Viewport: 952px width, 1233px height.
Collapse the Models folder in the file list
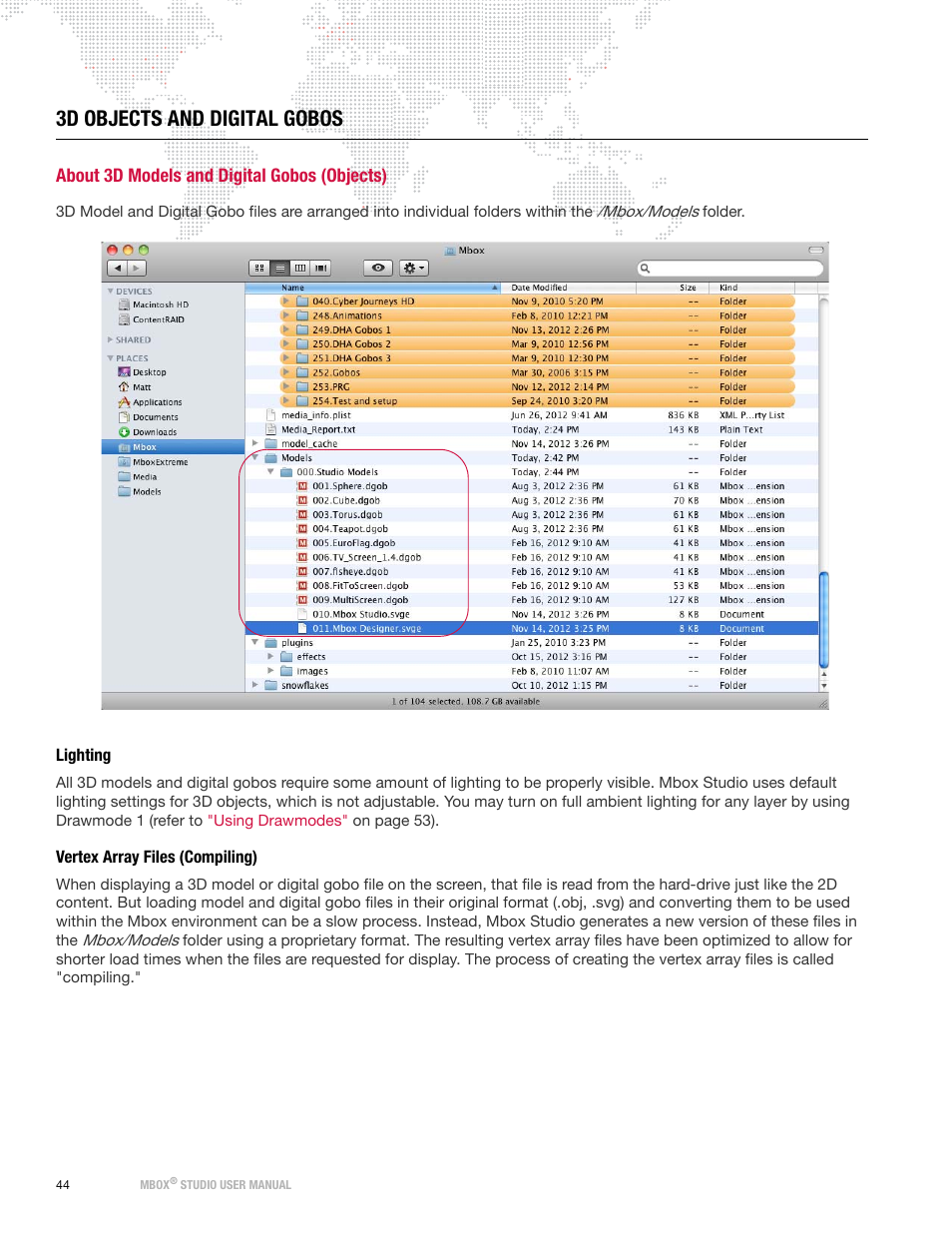click(255, 458)
